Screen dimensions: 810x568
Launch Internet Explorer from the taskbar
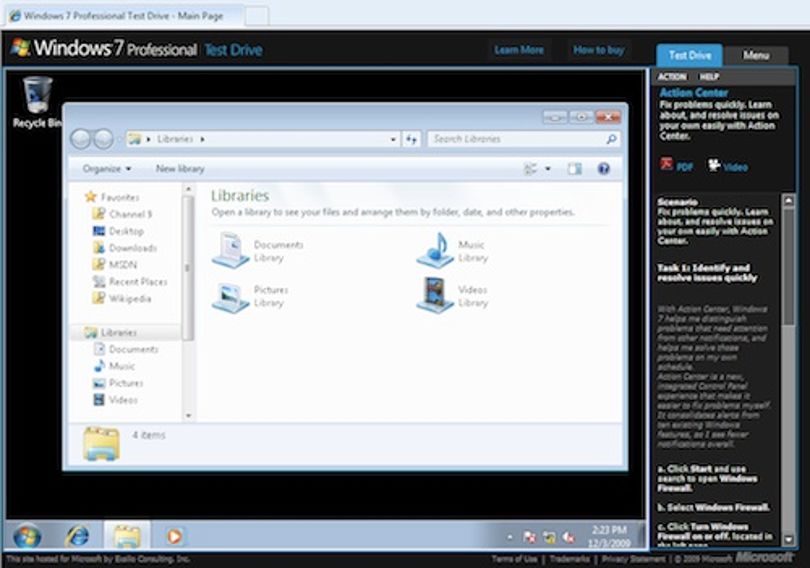(x=77, y=536)
